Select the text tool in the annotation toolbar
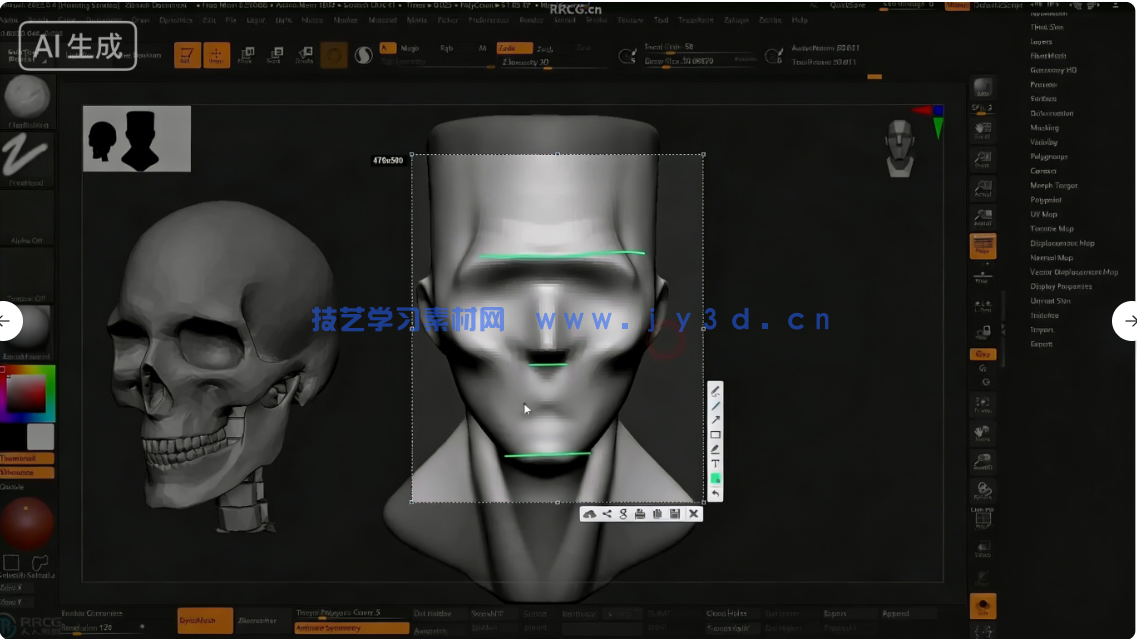Screen dimensions: 1137x639 716,464
